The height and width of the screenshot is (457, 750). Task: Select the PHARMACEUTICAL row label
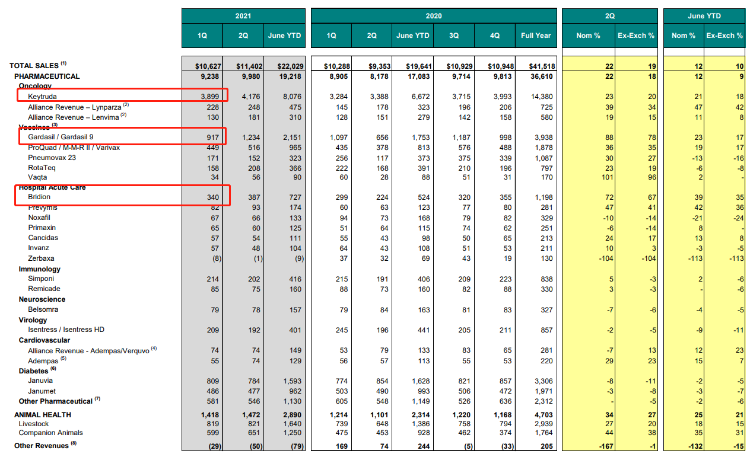pos(47,76)
